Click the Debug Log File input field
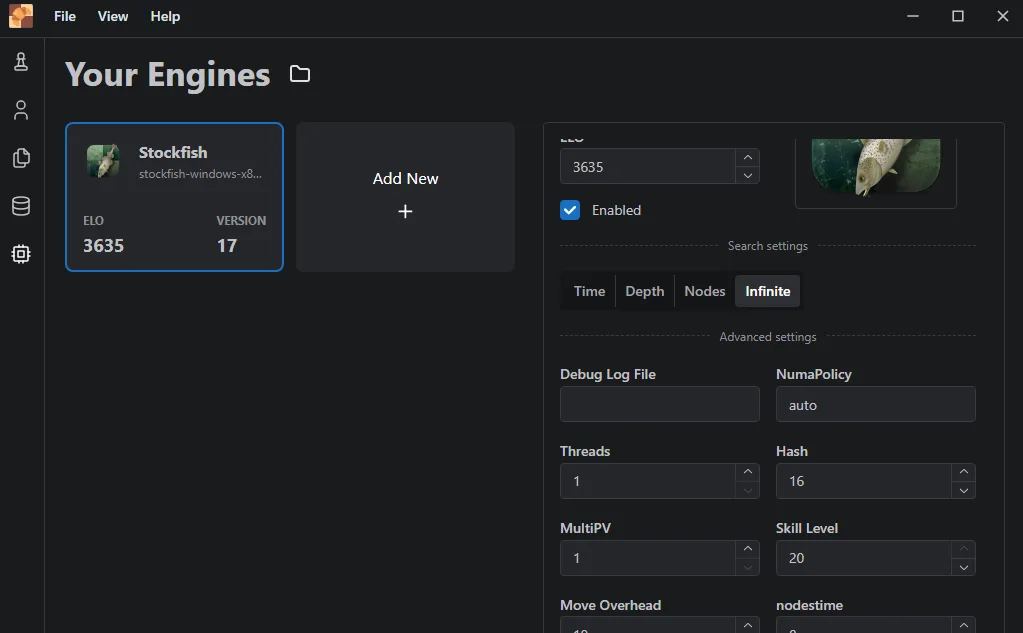This screenshot has height=633, width=1023. point(660,404)
